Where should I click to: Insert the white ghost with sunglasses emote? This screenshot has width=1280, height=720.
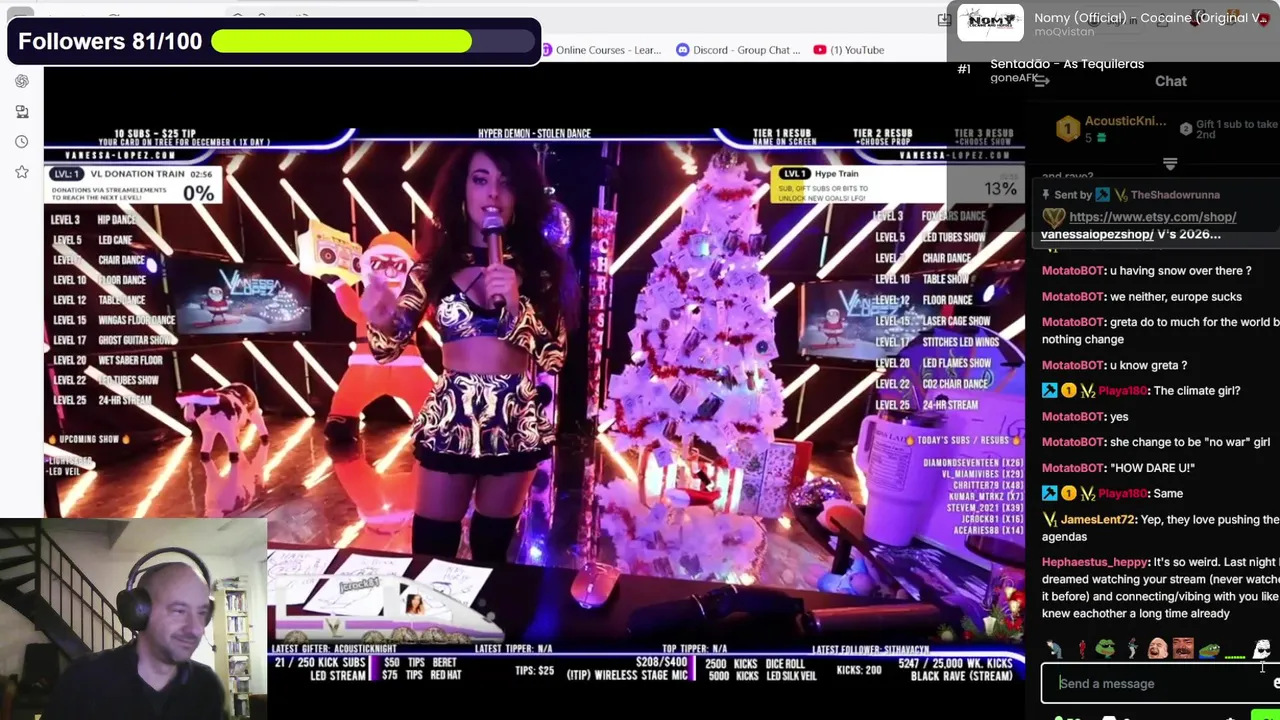[x=1262, y=650]
